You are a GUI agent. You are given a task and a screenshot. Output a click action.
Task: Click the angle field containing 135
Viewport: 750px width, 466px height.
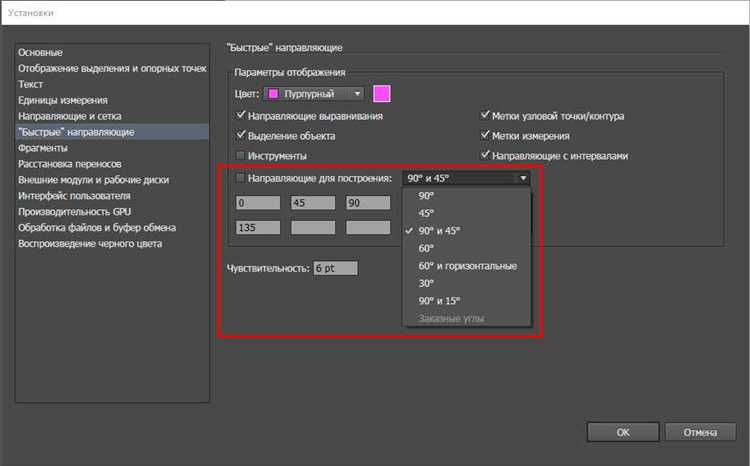pos(258,227)
